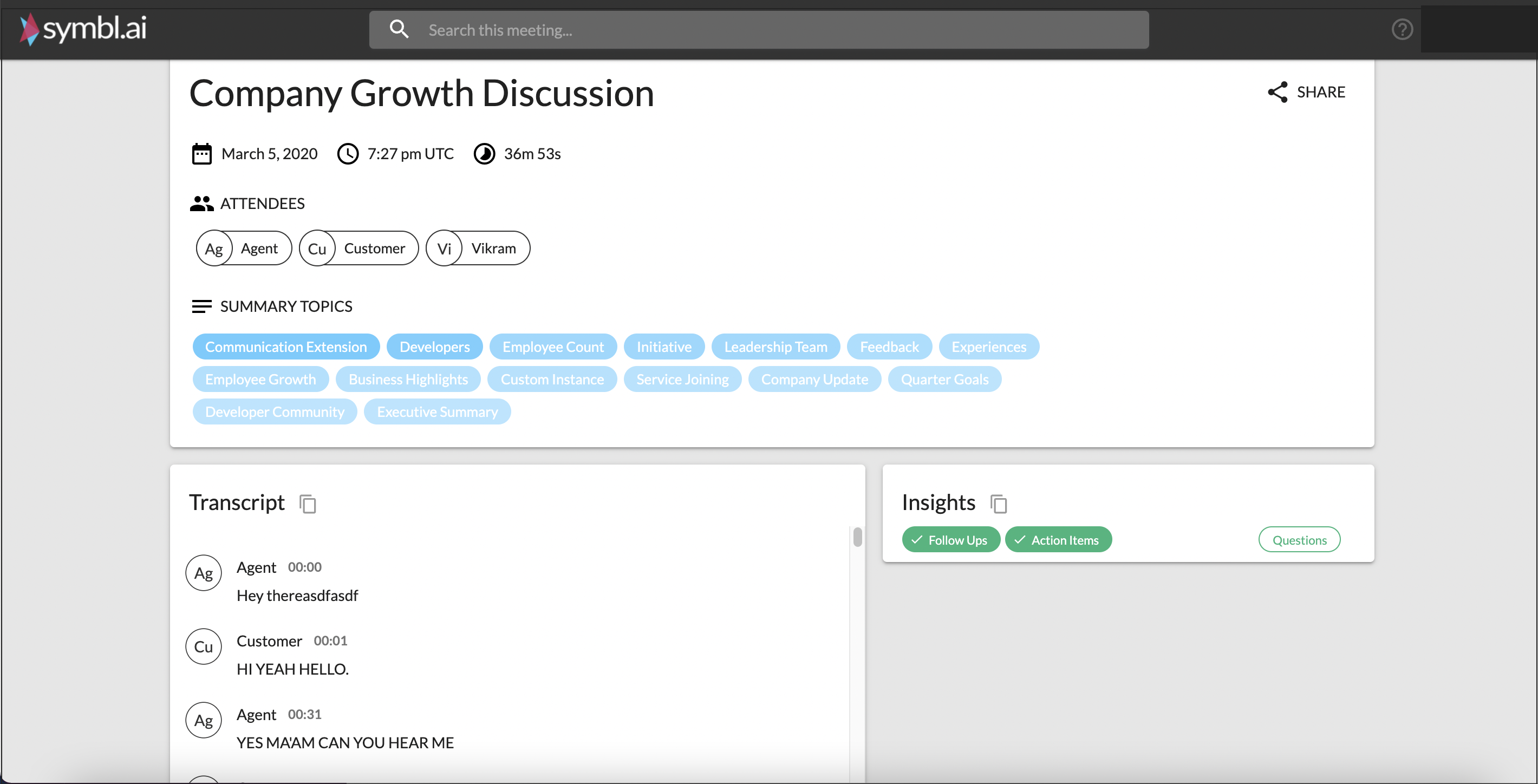The image size is (1538, 784).
Task: Select the Executive Summary topic
Action: pyautogui.click(x=437, y=412)
